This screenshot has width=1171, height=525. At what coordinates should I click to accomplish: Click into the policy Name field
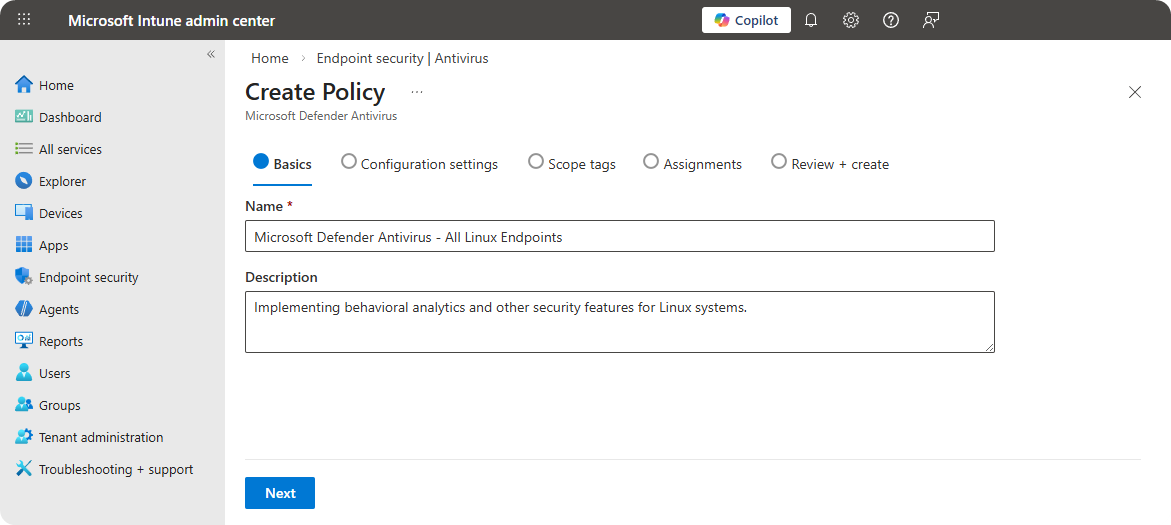619,237
